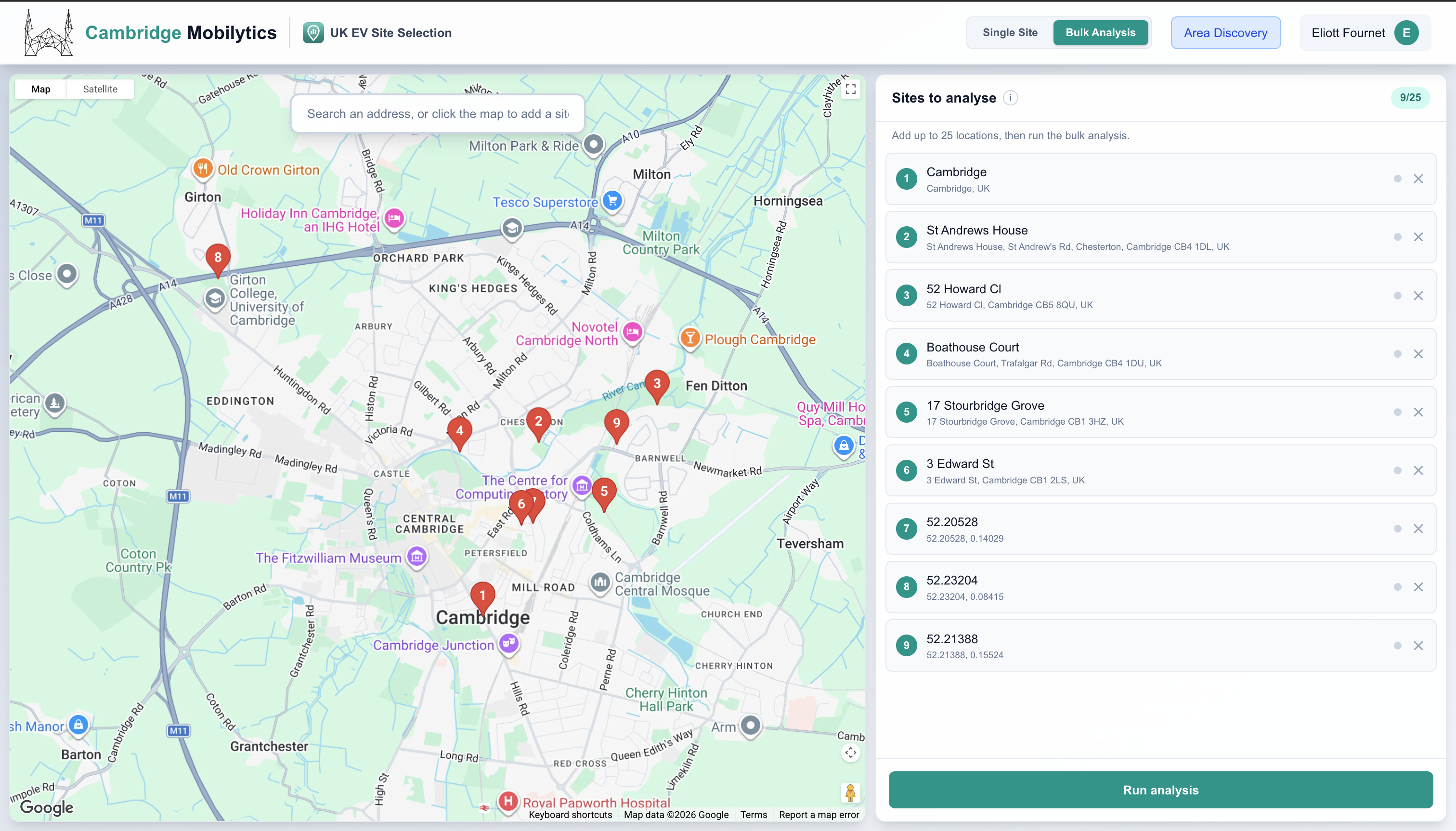Click the map recenter location icon
This screenshot has height=831, width=1456.
coord(850,753)
